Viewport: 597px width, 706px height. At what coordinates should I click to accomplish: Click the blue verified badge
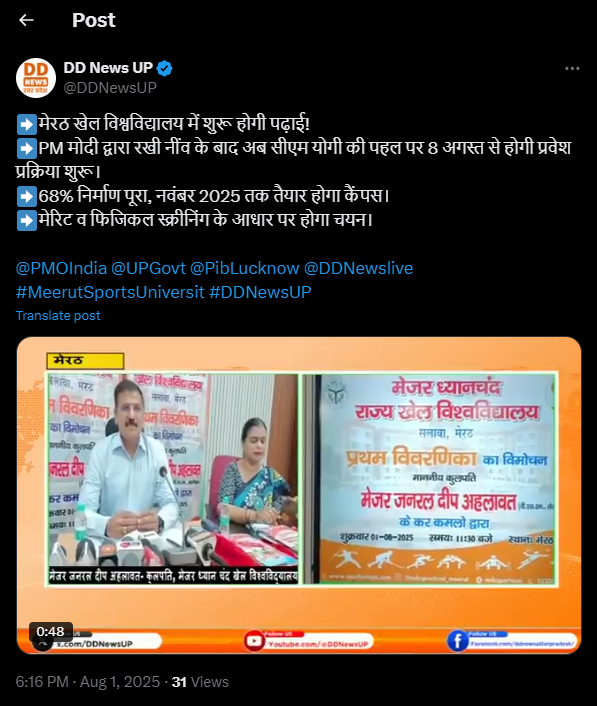coord(164,68)
